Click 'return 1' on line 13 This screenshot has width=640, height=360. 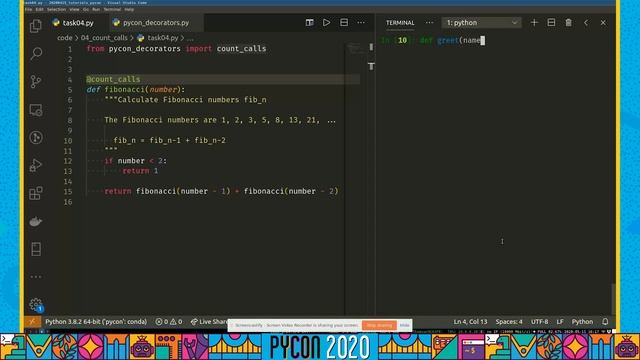point(140,171)
